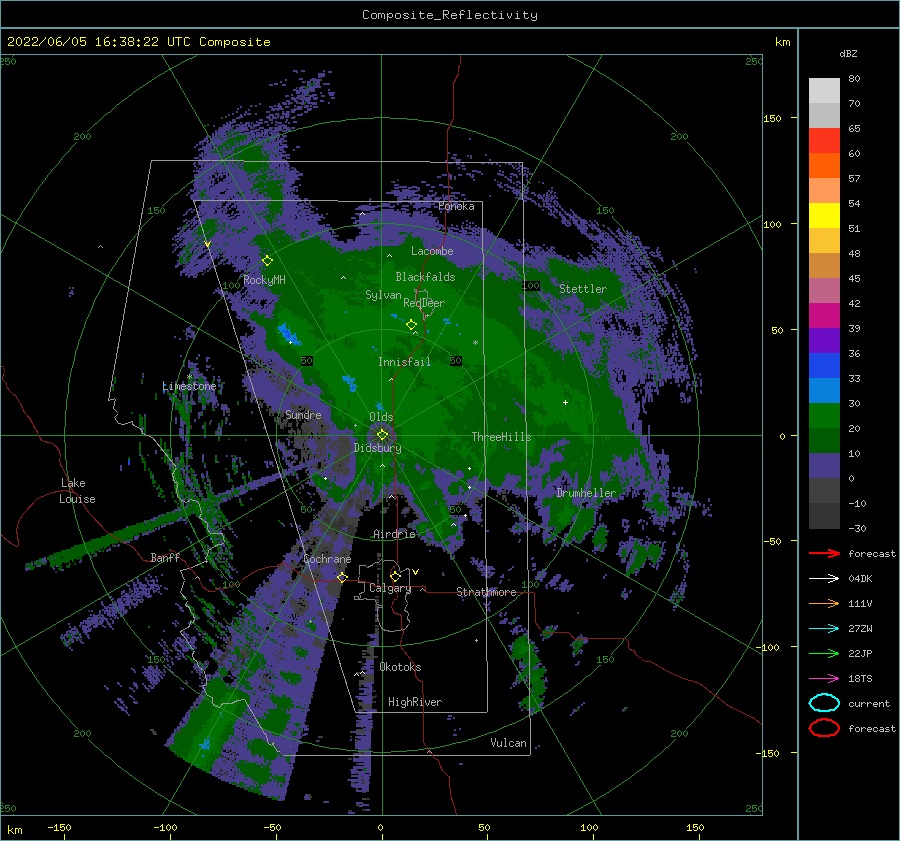This screenshot has height=841, width=900.
Task: Click the Ponoka label
Action: pos(456,206)
